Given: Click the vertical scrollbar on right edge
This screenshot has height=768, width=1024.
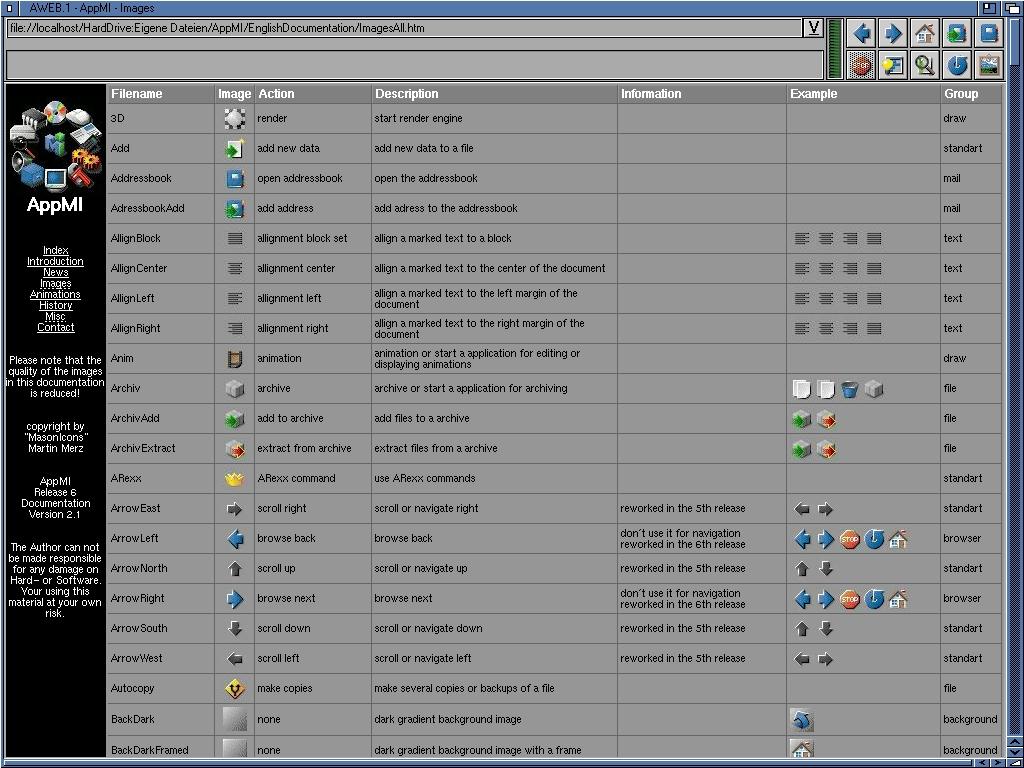Looking at the screenshot, I should pyautogui.click(x=1015, y=400).
